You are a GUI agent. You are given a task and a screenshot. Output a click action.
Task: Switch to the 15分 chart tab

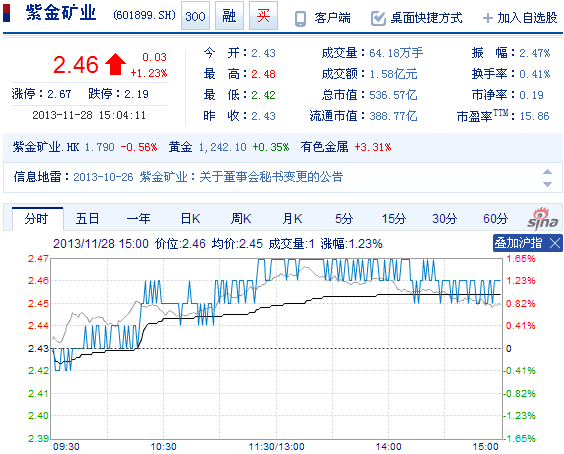pos(394,219)
